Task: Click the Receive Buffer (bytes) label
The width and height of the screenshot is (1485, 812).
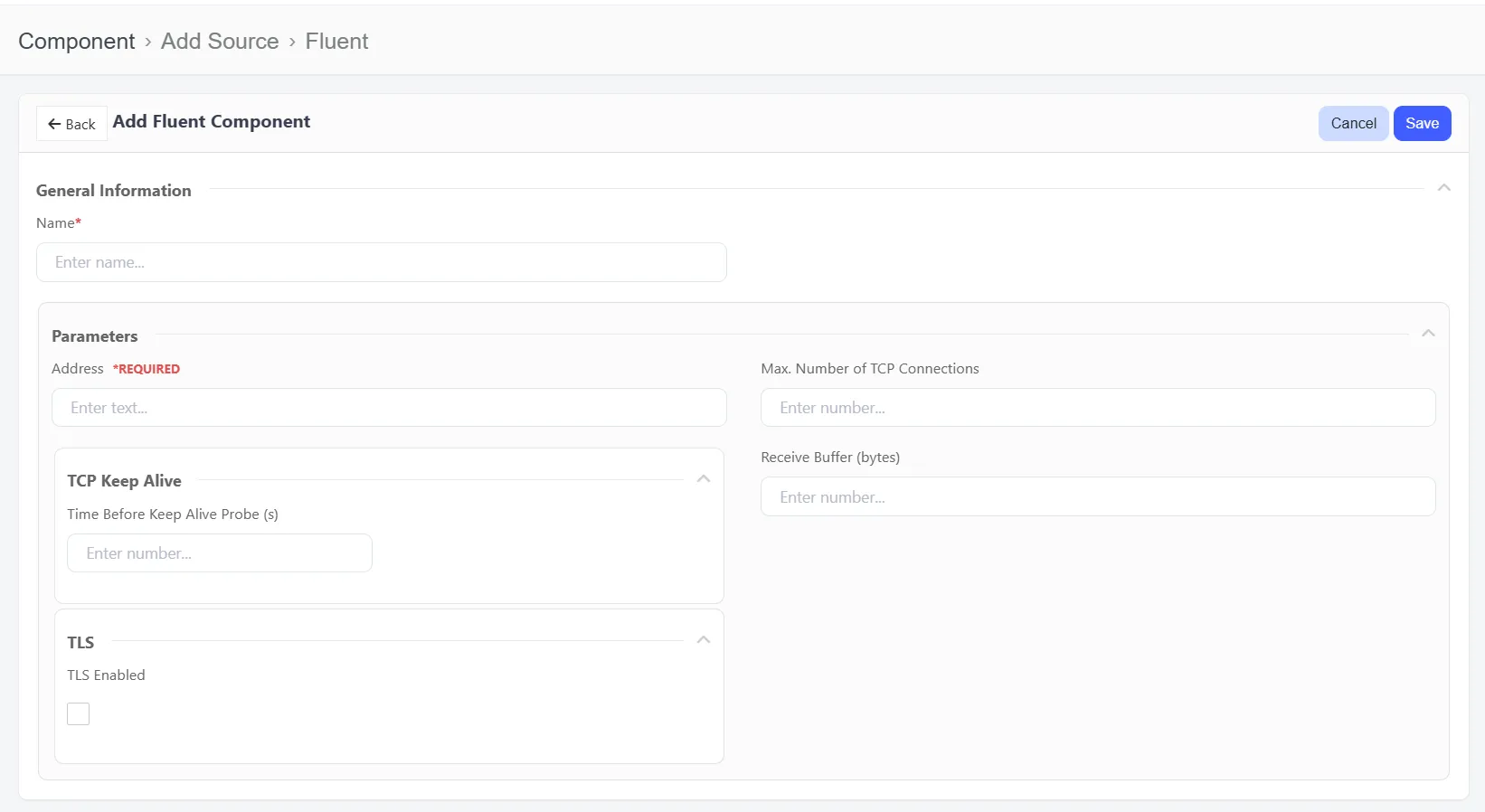Action: (x=830, y=458)
